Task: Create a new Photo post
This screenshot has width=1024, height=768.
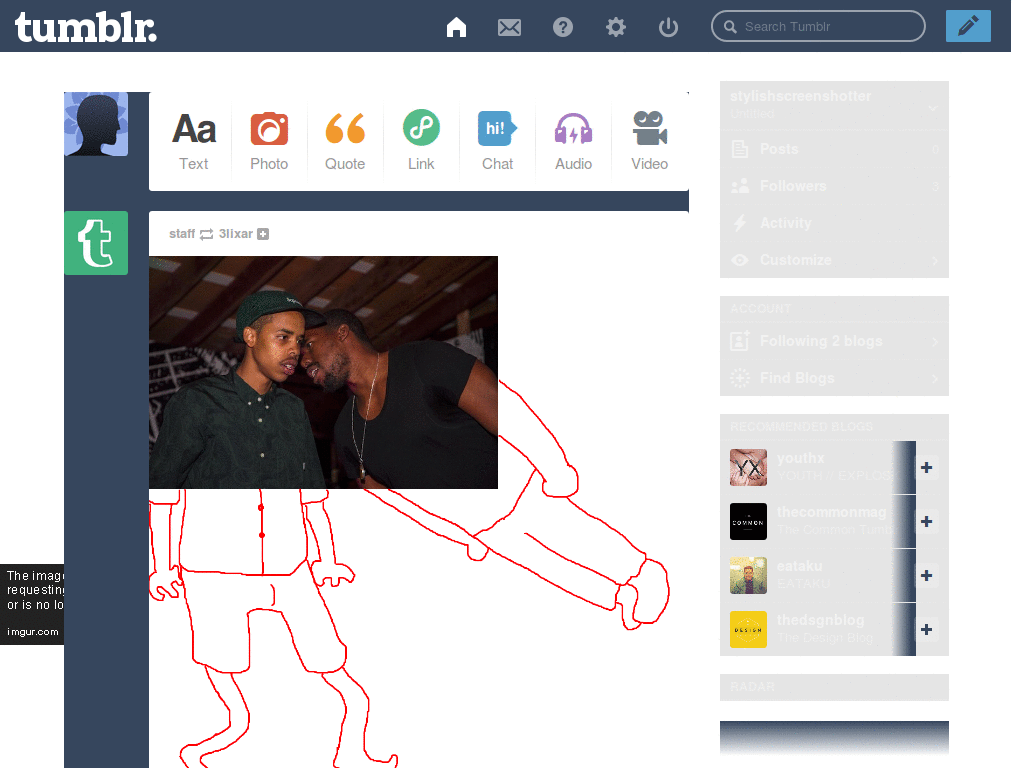Action: (269, 141)
